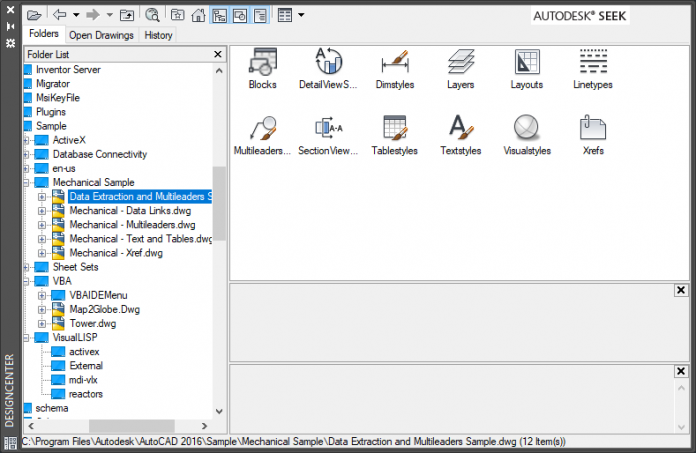The height and width of the screenshot is (453, 696).
Task: Click the Views icon
Action: tap(285, 16)
